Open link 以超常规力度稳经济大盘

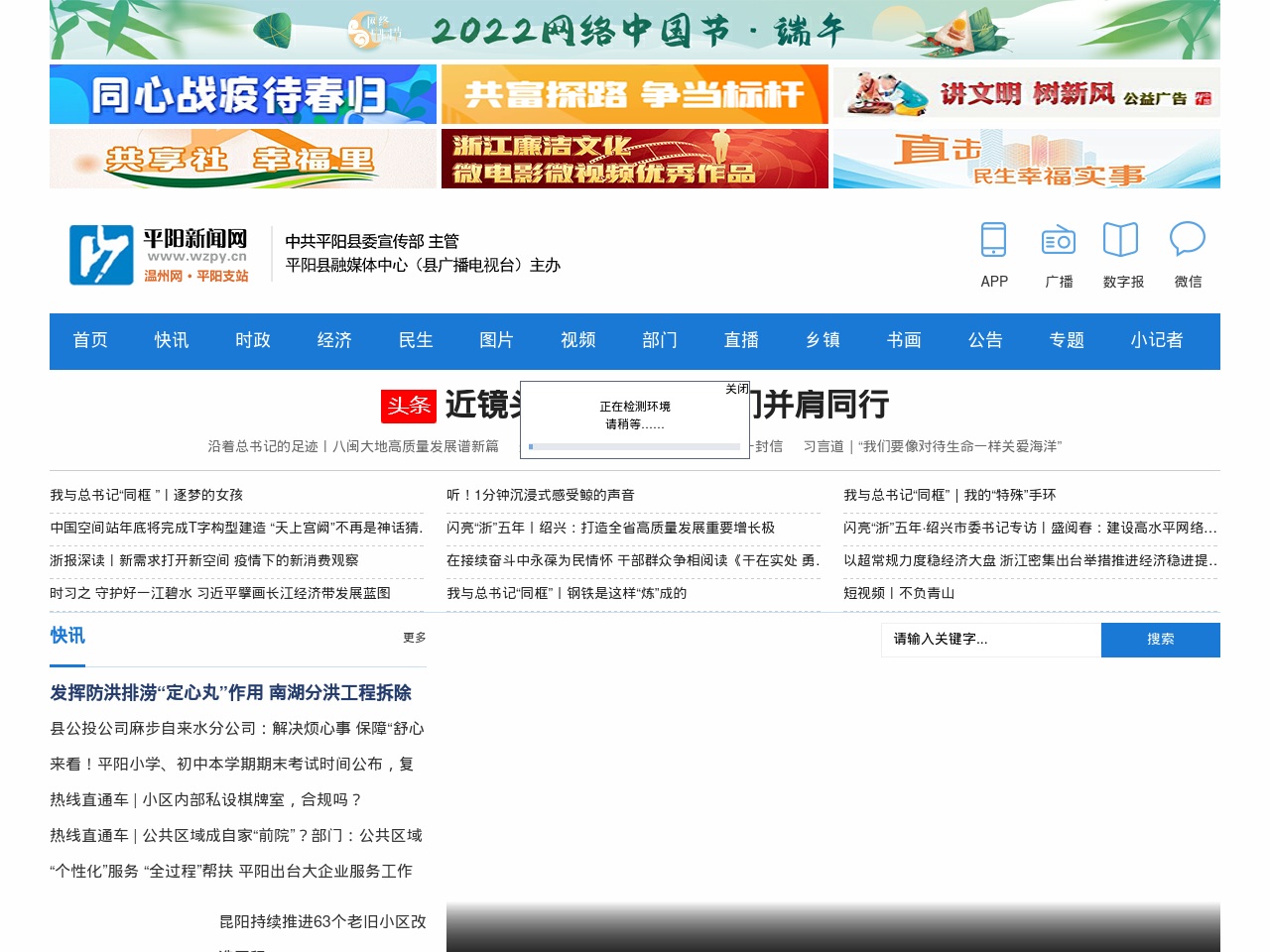1031,560
